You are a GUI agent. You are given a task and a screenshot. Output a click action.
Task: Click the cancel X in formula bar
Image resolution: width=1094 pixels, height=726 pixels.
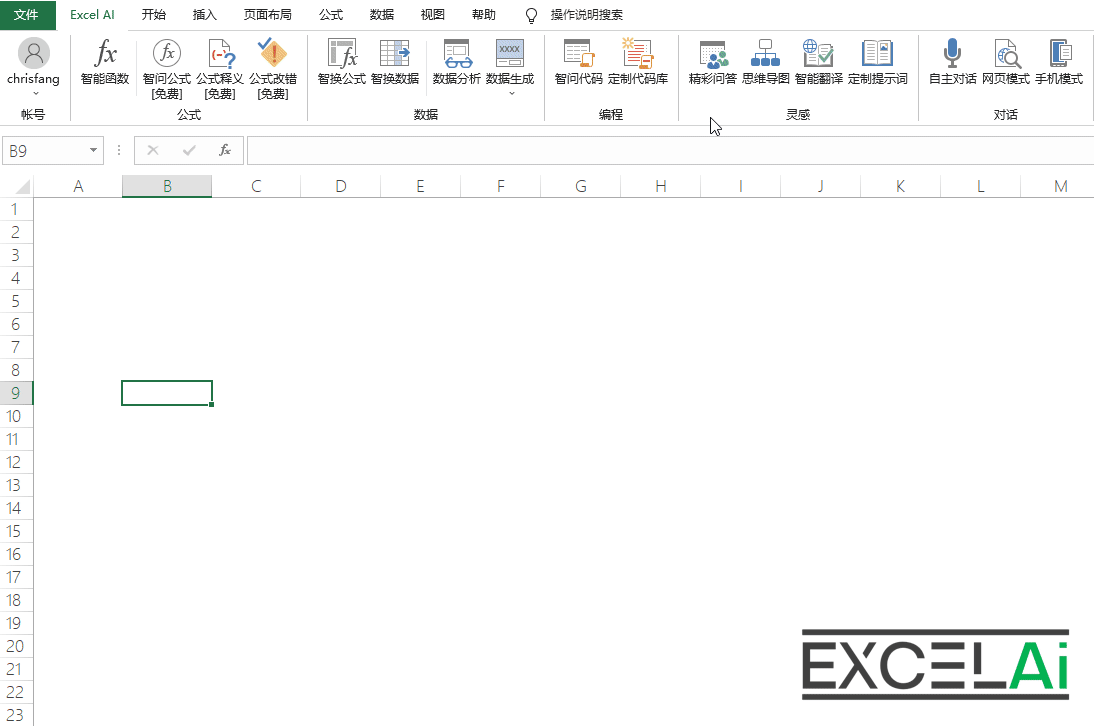[x=153, y=151]
